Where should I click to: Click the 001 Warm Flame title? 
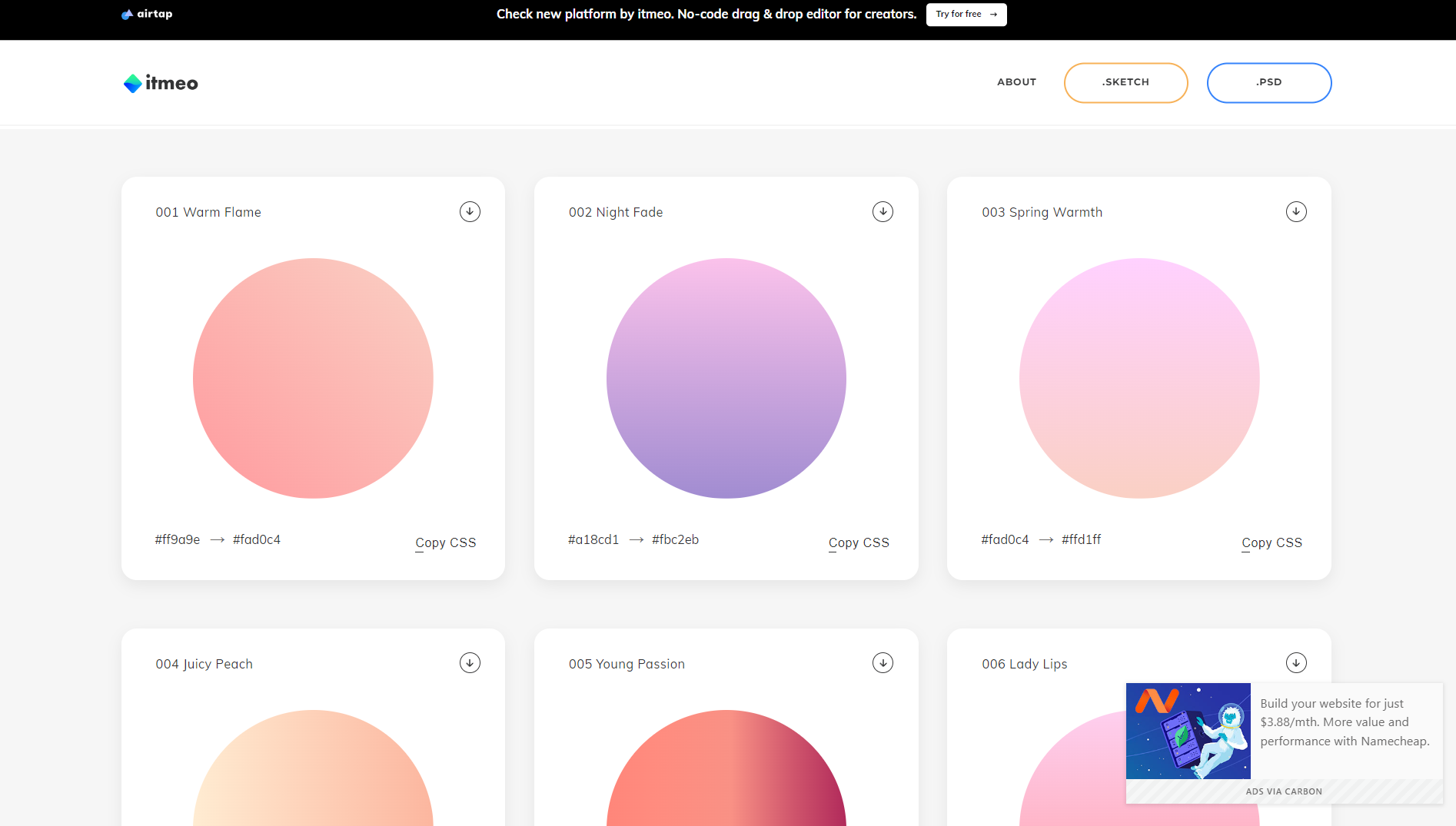(208, 212)
